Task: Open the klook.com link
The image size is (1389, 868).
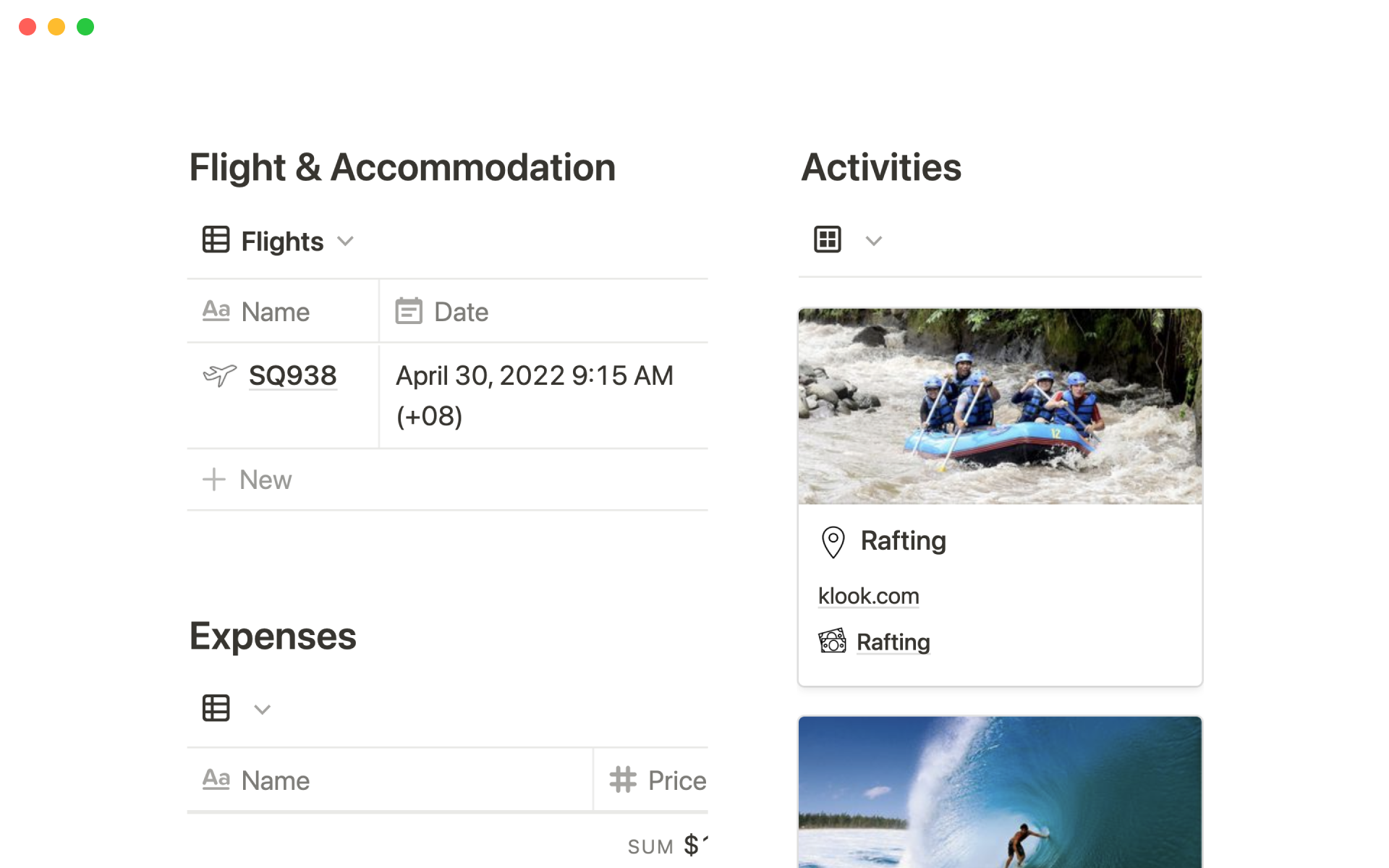Action: [x=868, y=596]
